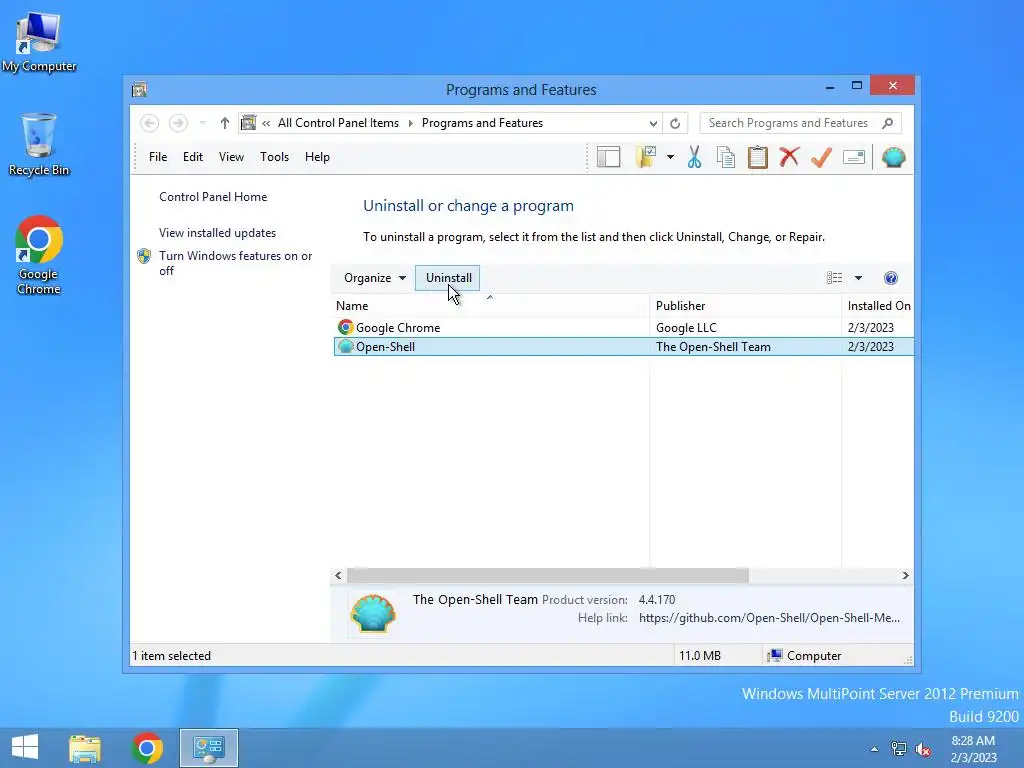Click the Open-Shell GitHub help link text

(x=769, y=618)
